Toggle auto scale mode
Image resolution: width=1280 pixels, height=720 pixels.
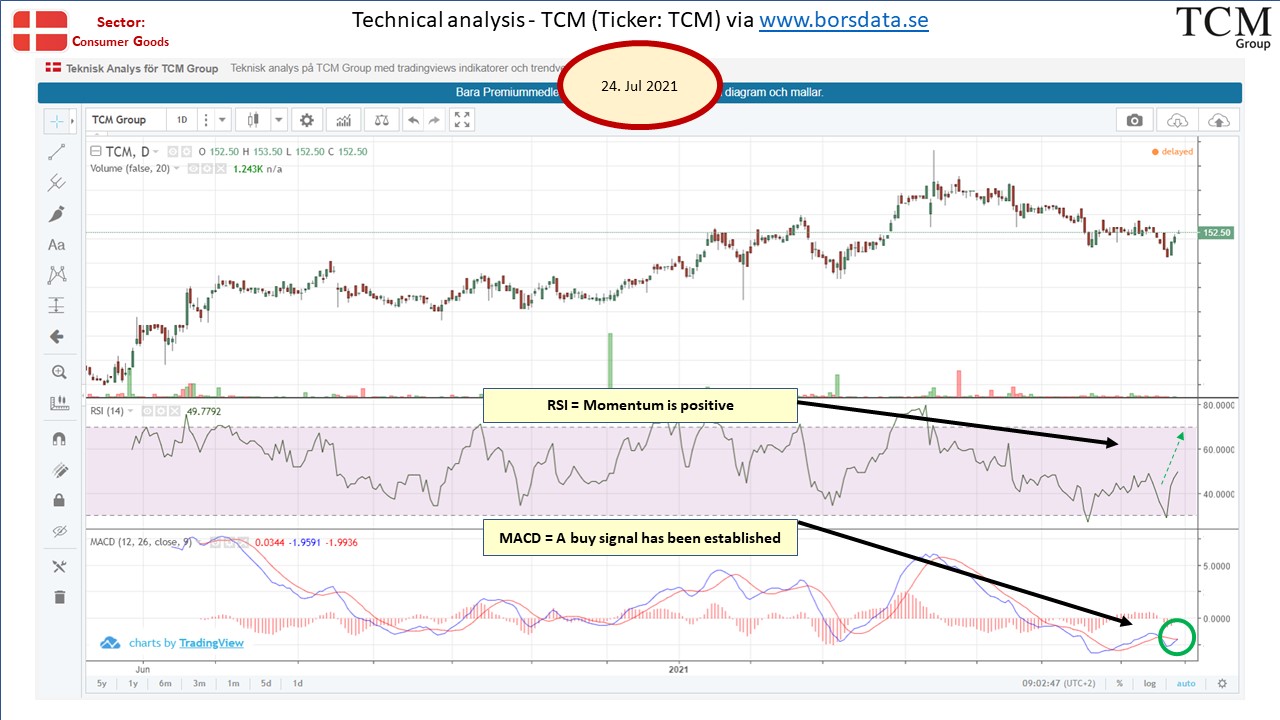(1185, 683)
